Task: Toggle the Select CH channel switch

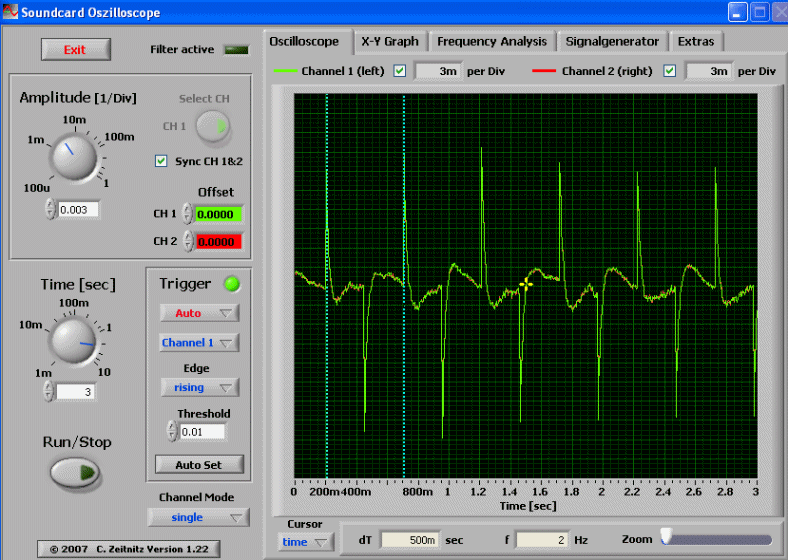Action: coord(213,126)
